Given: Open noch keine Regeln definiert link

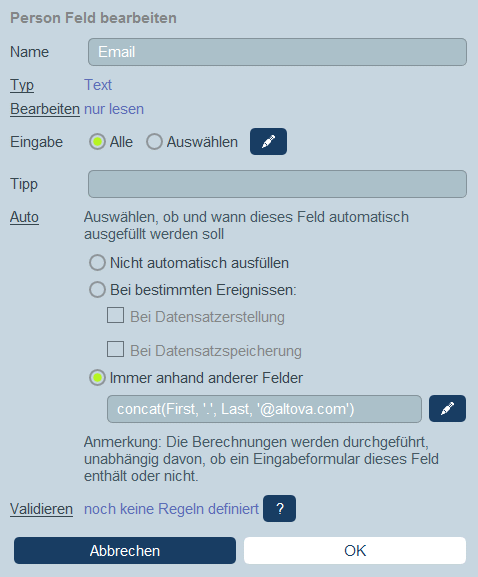Looking at the screenshot, I should pos(171,509).
